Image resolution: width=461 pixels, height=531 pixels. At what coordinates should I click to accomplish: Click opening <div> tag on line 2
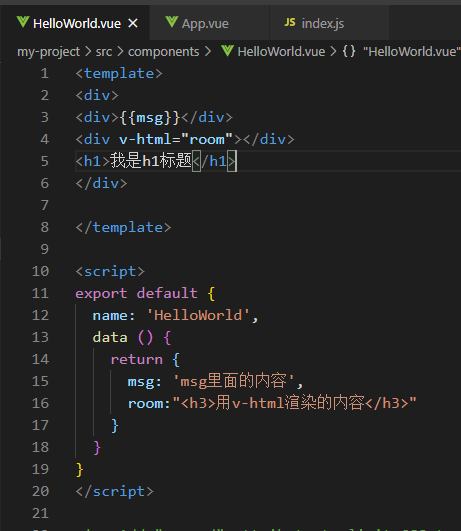[97, 95]
